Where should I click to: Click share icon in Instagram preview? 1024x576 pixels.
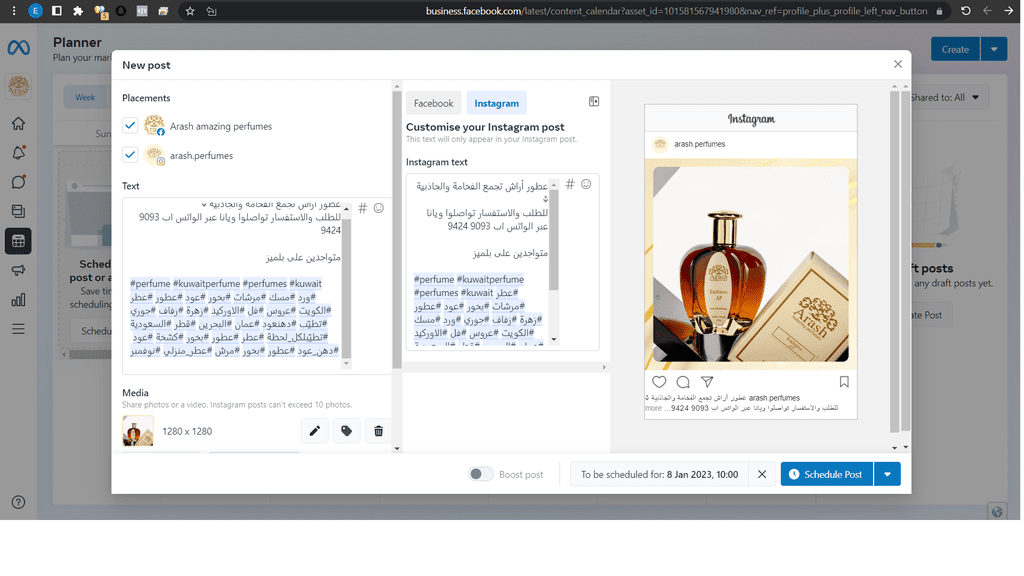pos(707,382)
